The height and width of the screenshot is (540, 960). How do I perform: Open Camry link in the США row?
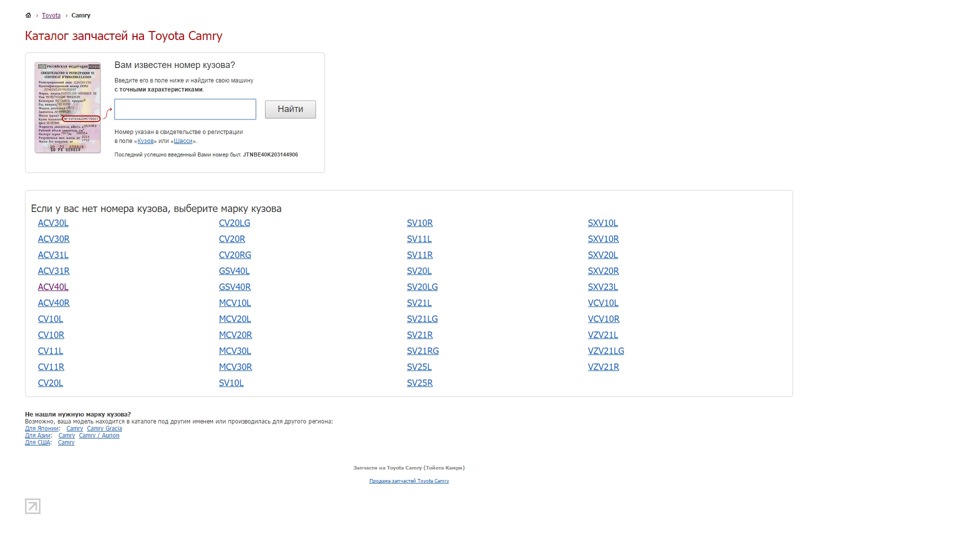(66, 443)
